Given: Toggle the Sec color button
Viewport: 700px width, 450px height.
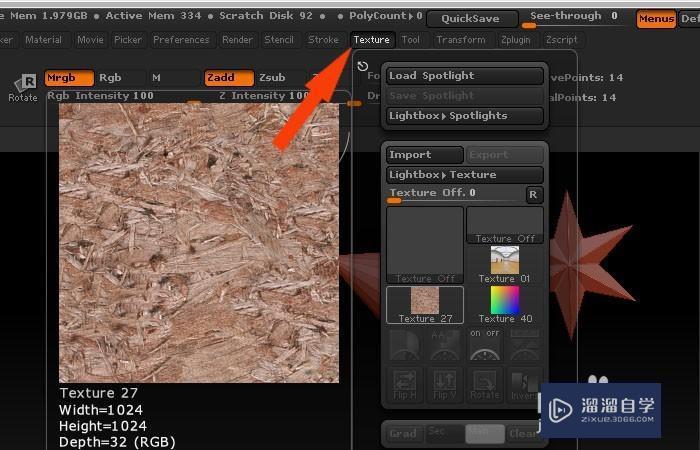Looking at the screenshot, I should 445,433.
